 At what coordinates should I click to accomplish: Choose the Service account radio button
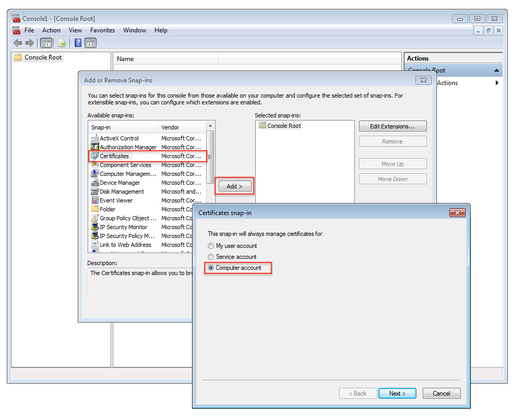pos(211,257)
